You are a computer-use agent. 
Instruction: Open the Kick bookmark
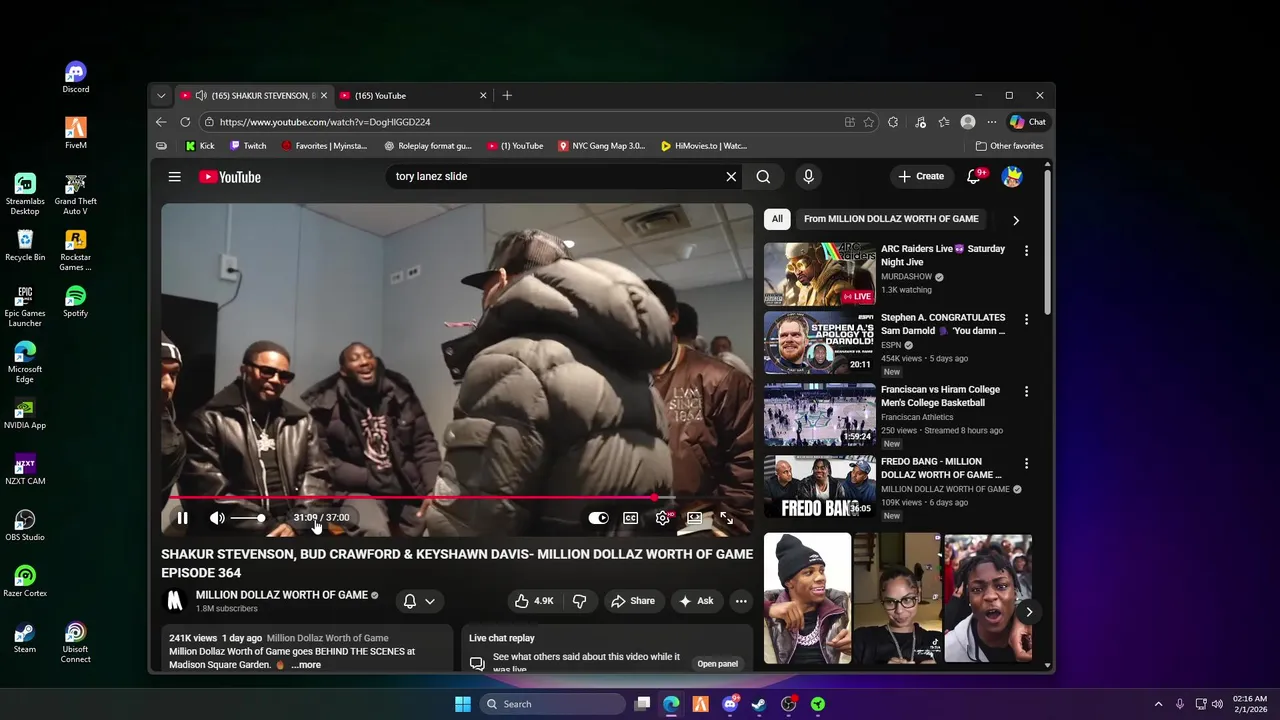[x=200, y=146]
